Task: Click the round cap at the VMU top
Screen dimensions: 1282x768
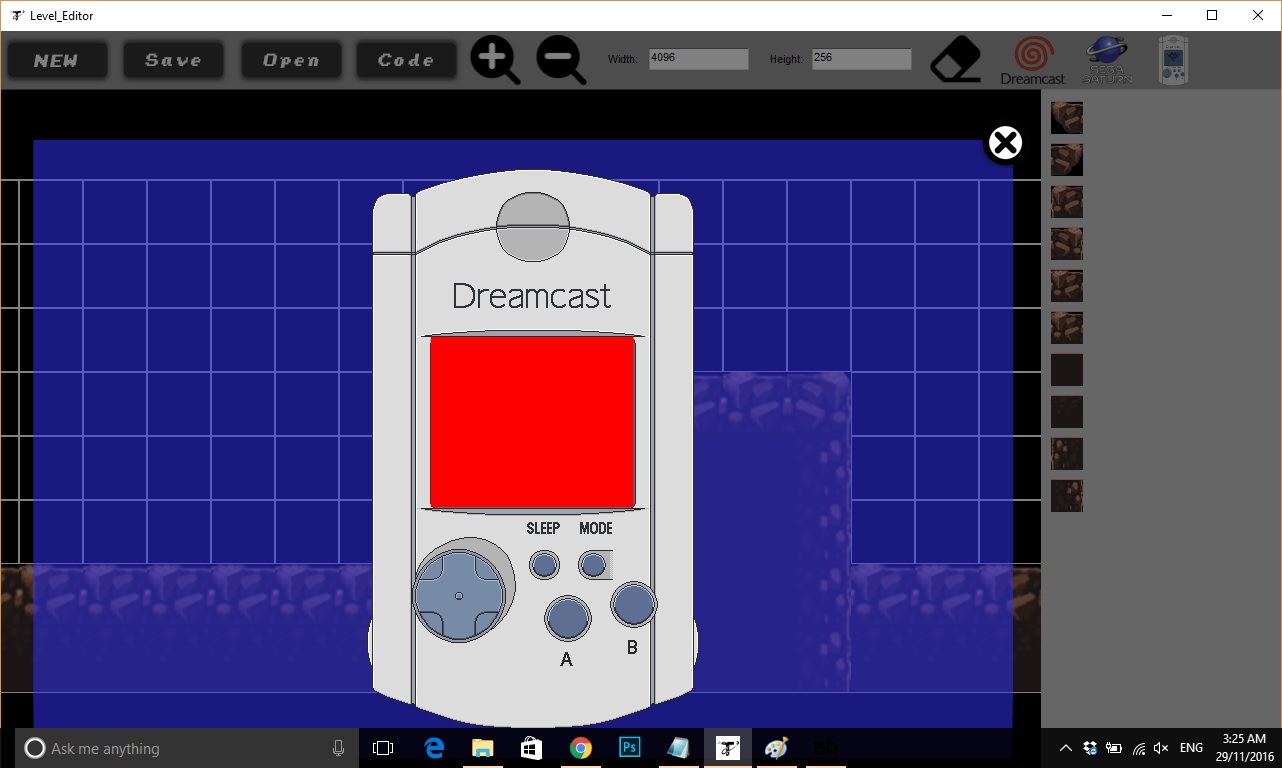Action: click(x=533, y=226)
